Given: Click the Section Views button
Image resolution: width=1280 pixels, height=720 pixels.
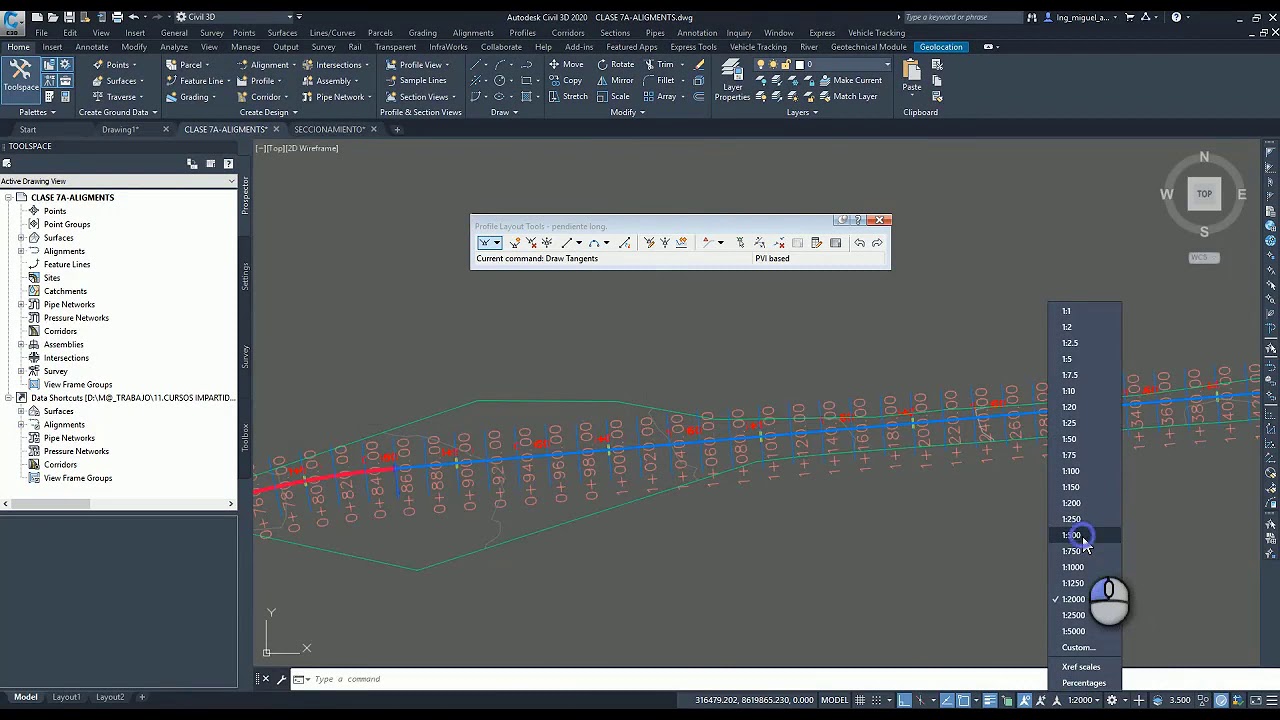Looking at the screenshot, I should (424, 96).
